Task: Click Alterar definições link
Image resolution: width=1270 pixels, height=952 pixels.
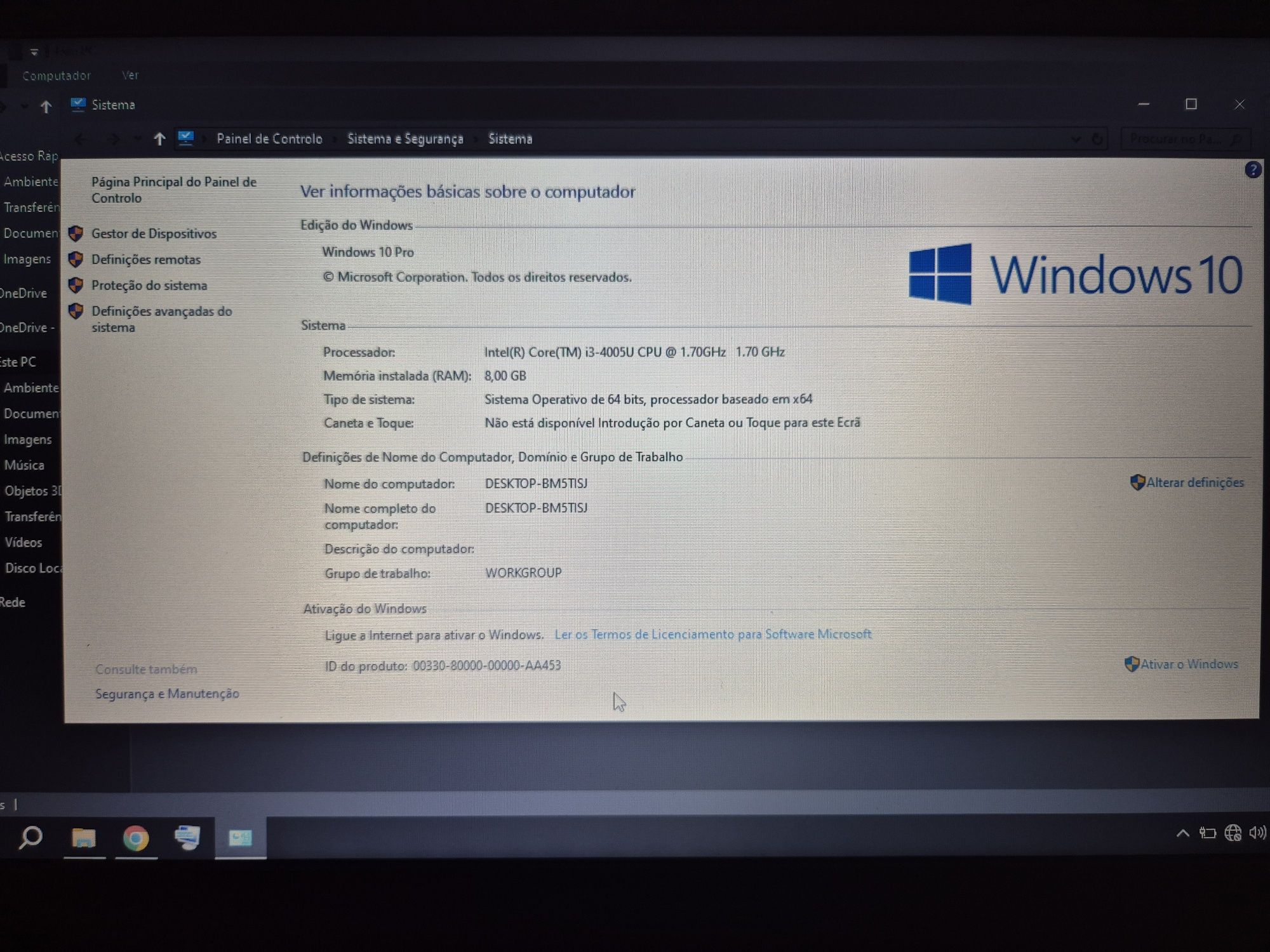Action: pos(1194,482)
